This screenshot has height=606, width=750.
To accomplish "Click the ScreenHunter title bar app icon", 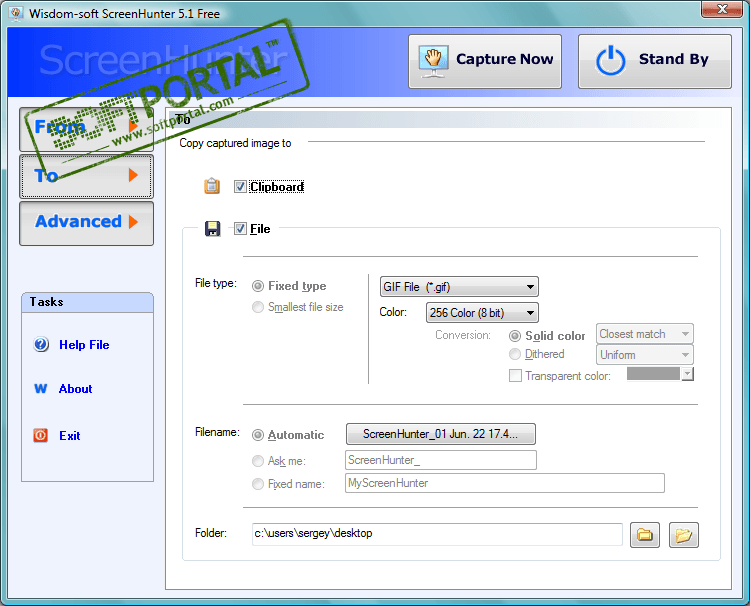I will pos(16,13).
